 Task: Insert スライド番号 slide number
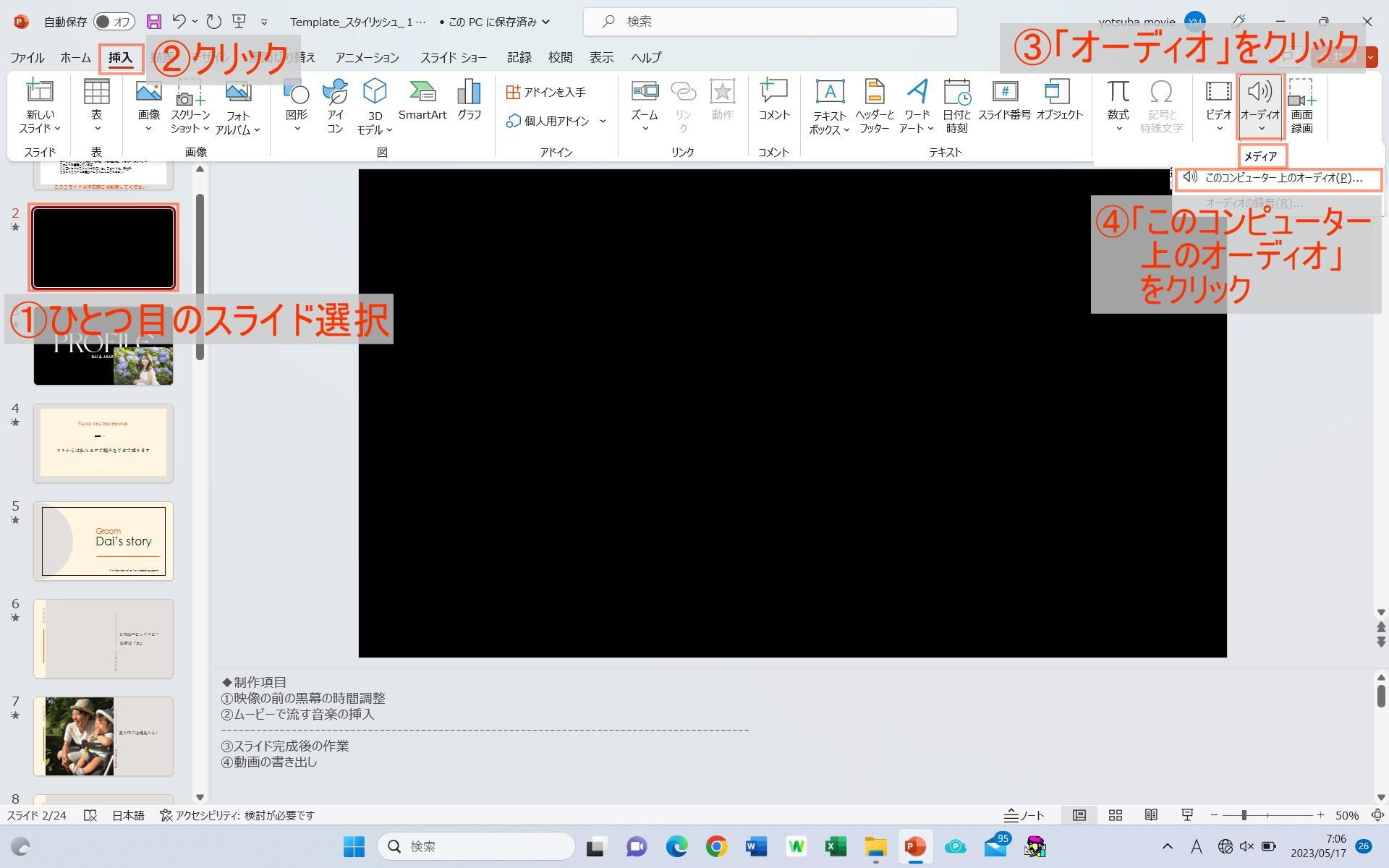(1004, 100)
